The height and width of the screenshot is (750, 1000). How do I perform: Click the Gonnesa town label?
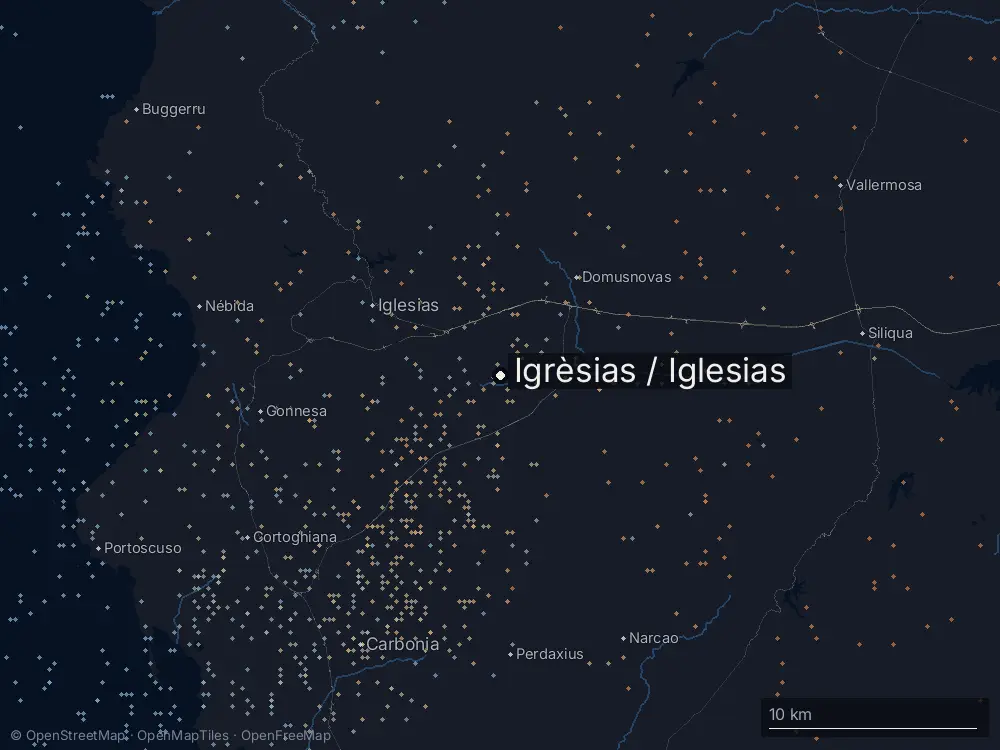point(296,411)
